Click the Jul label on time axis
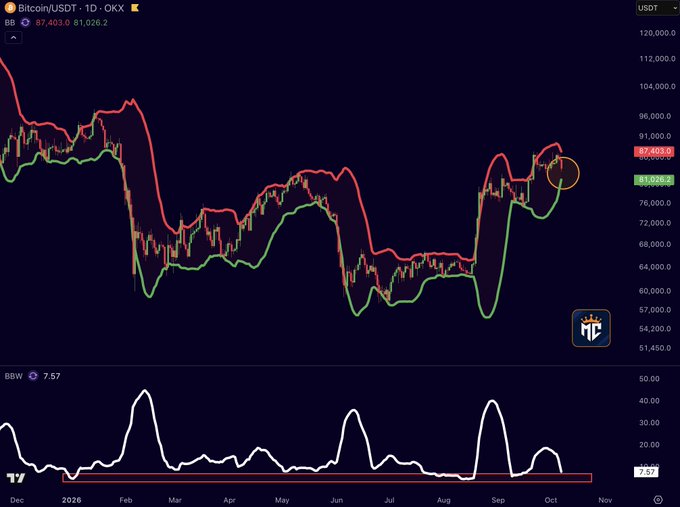The width and height of the screenshot is (680, 507). tap(389, 500)
